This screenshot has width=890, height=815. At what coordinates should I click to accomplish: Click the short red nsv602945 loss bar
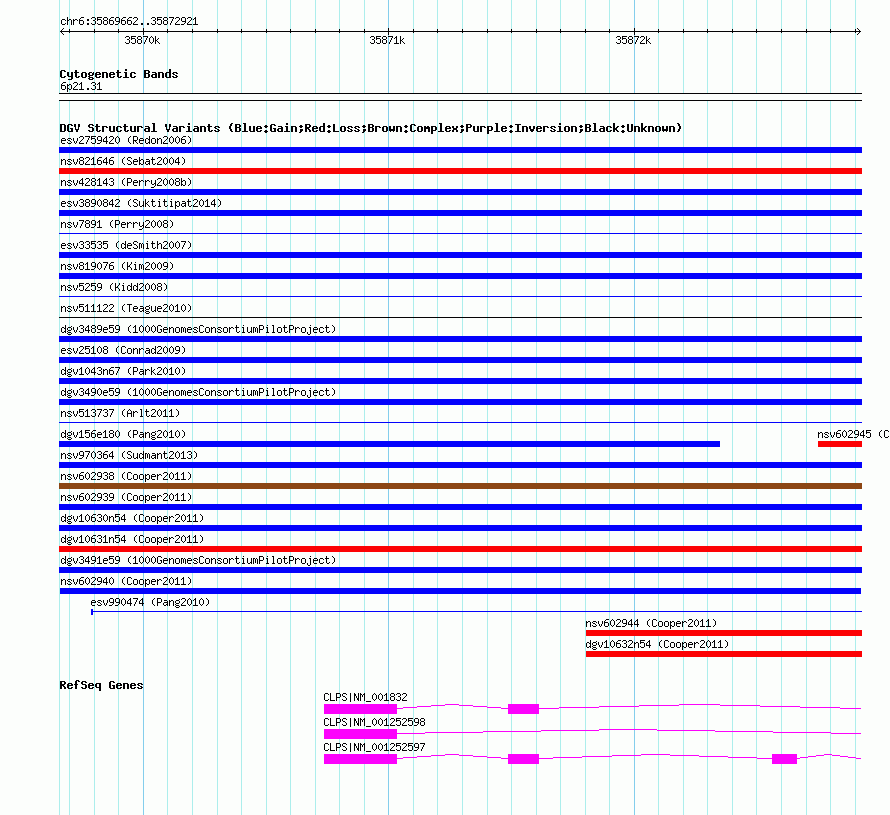click(x=839, y=444)
